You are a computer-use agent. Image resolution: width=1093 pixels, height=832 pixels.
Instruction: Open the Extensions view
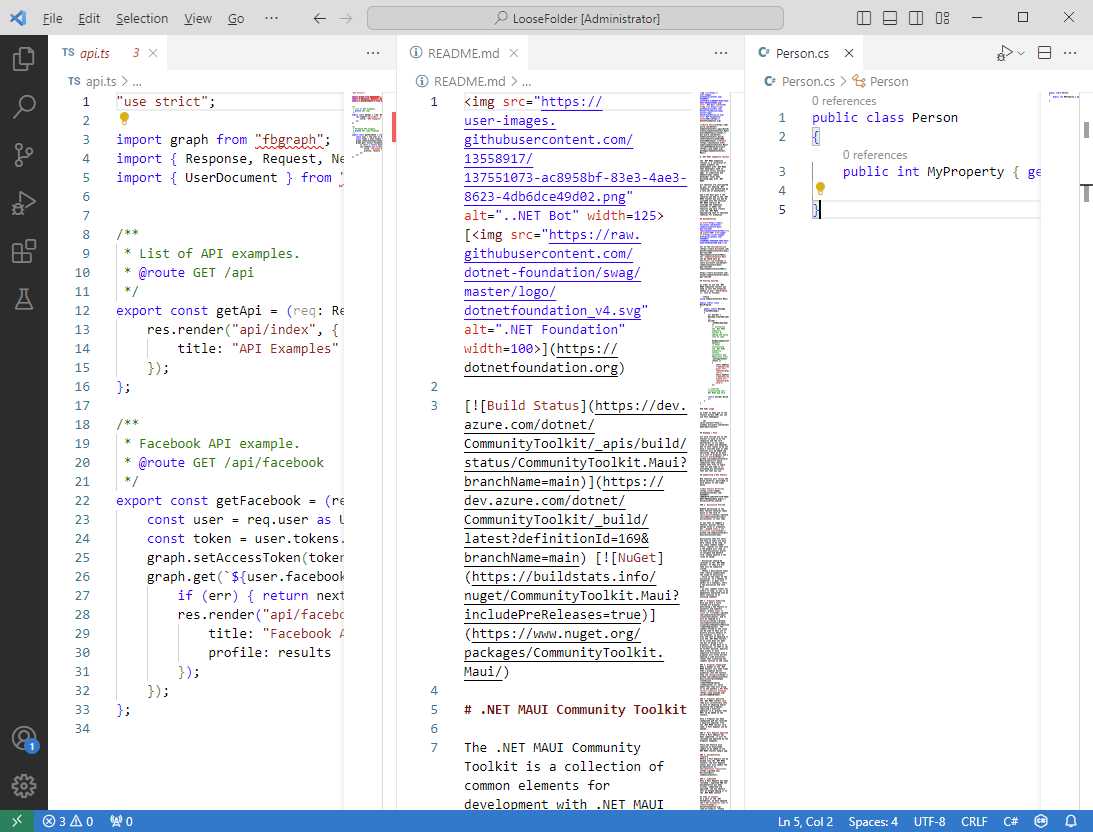(x=24, y=251)
